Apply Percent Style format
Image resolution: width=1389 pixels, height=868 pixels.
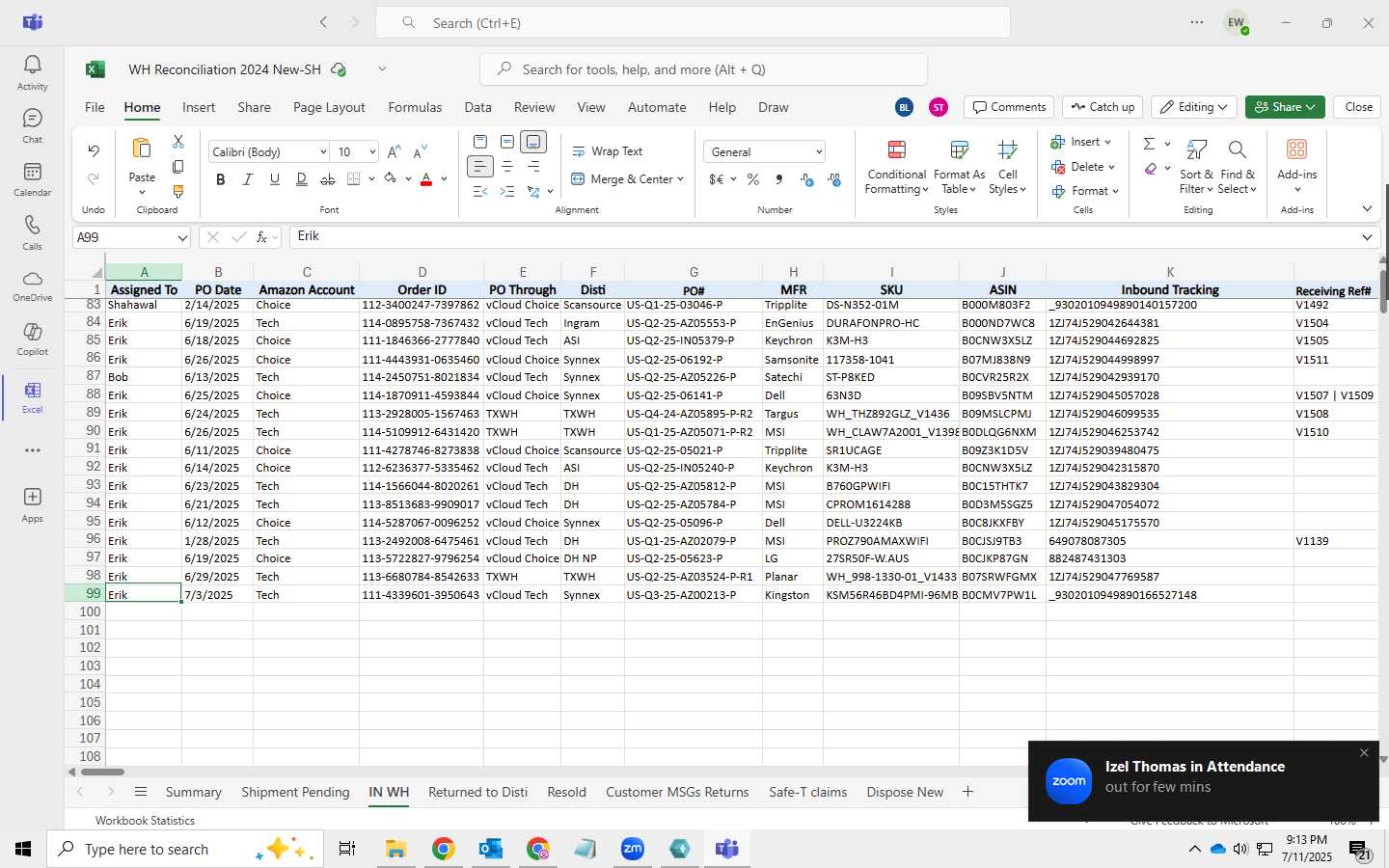coord(752,179)
